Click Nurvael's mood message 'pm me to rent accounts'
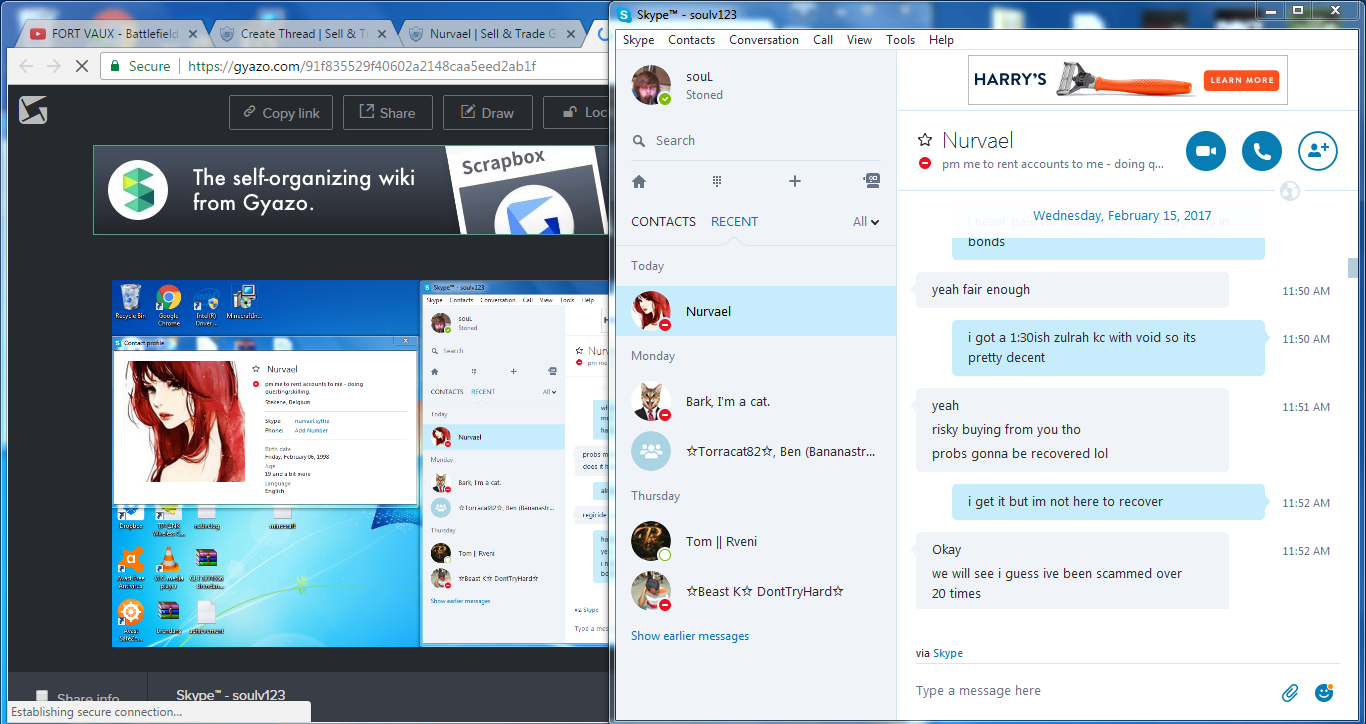The image size is (1366, 724). tap(1053, 164)
